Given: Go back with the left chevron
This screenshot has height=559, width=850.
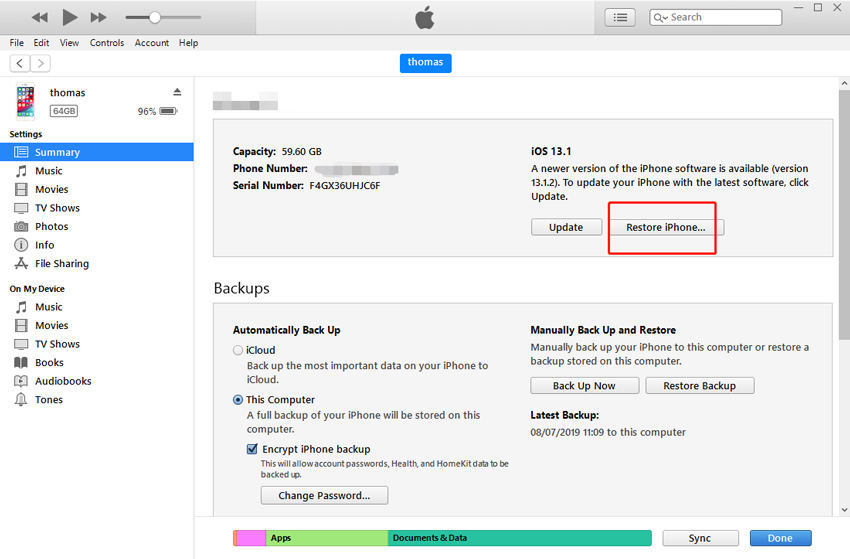Looking at the screenshot, I should [x=20, y=63].
